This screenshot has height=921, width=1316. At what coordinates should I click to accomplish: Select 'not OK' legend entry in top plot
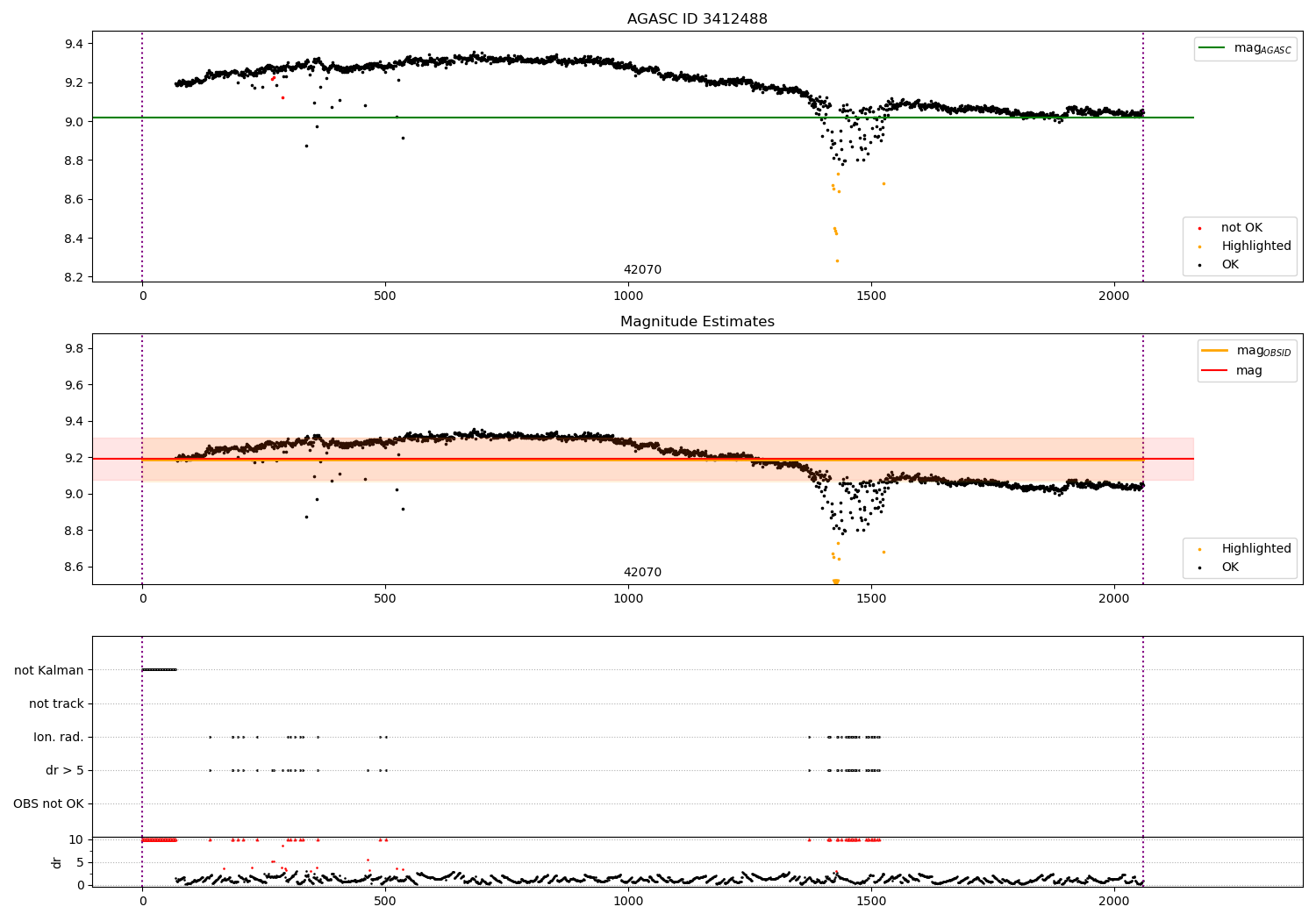tap(1241, 228)
